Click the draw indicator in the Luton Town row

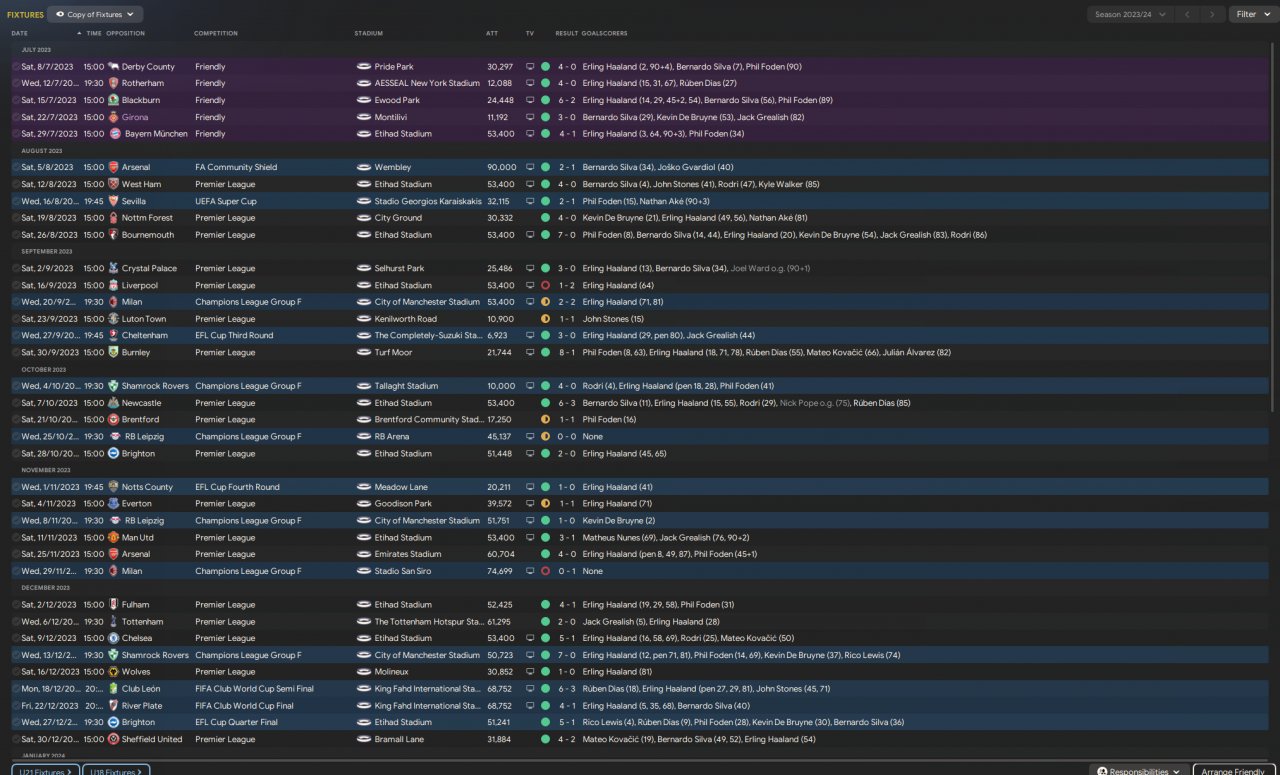(545, 319)
